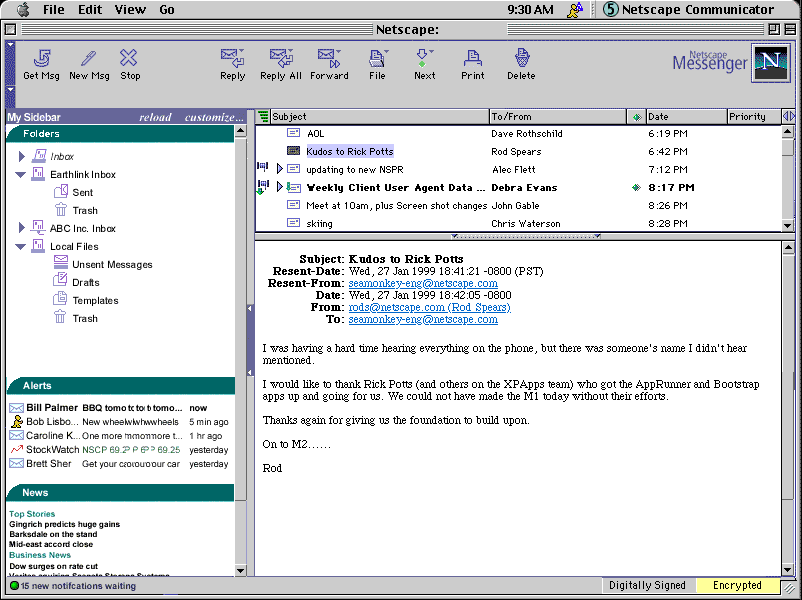Click the green notifications status light
Image resolution: width=802 pixels, height=600 pixels.
(x=14, y=586)
